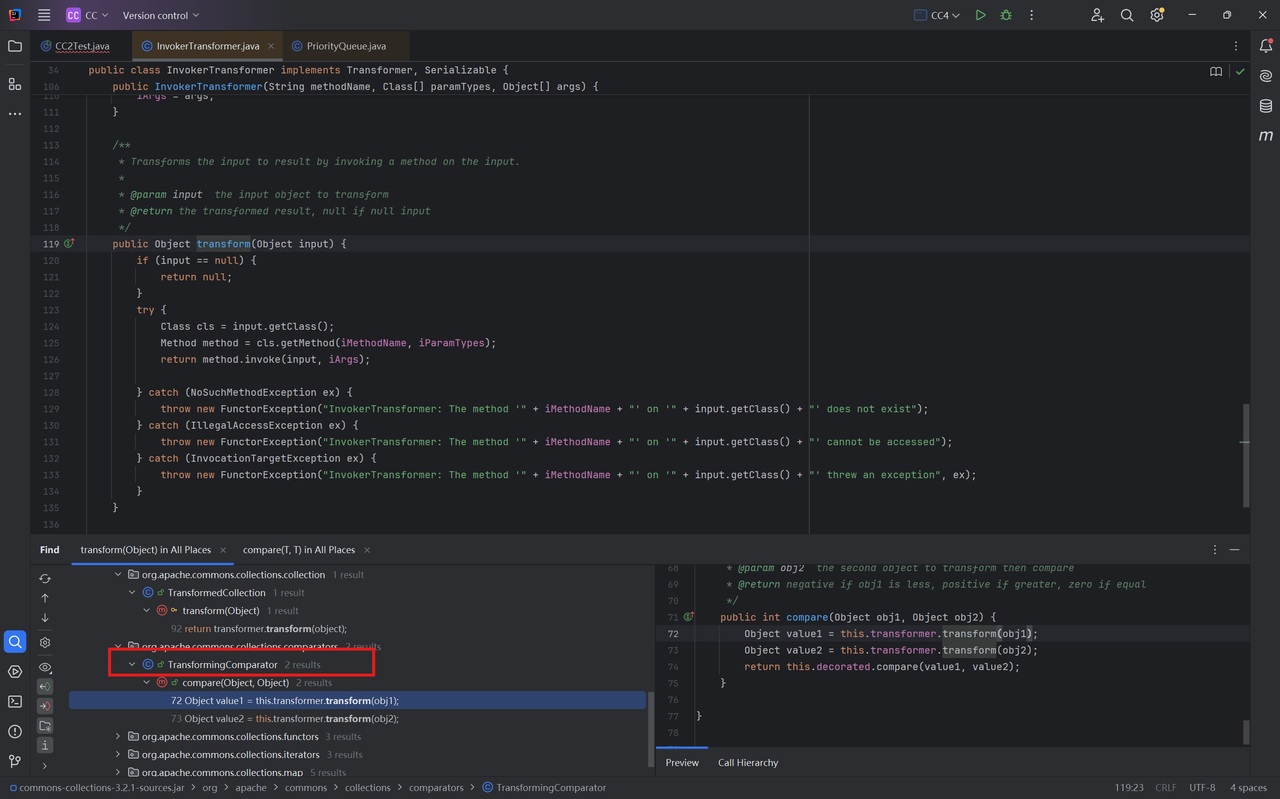Viewport: 1280px width, 799px height.
Task: Click the comparators breadcrumb
Action: 436,788
